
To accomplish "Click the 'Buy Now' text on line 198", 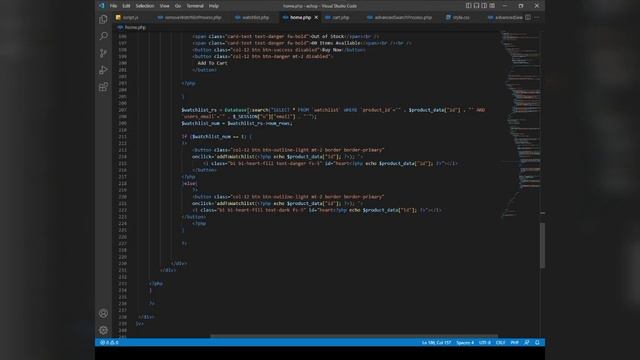I will point(331,50).
